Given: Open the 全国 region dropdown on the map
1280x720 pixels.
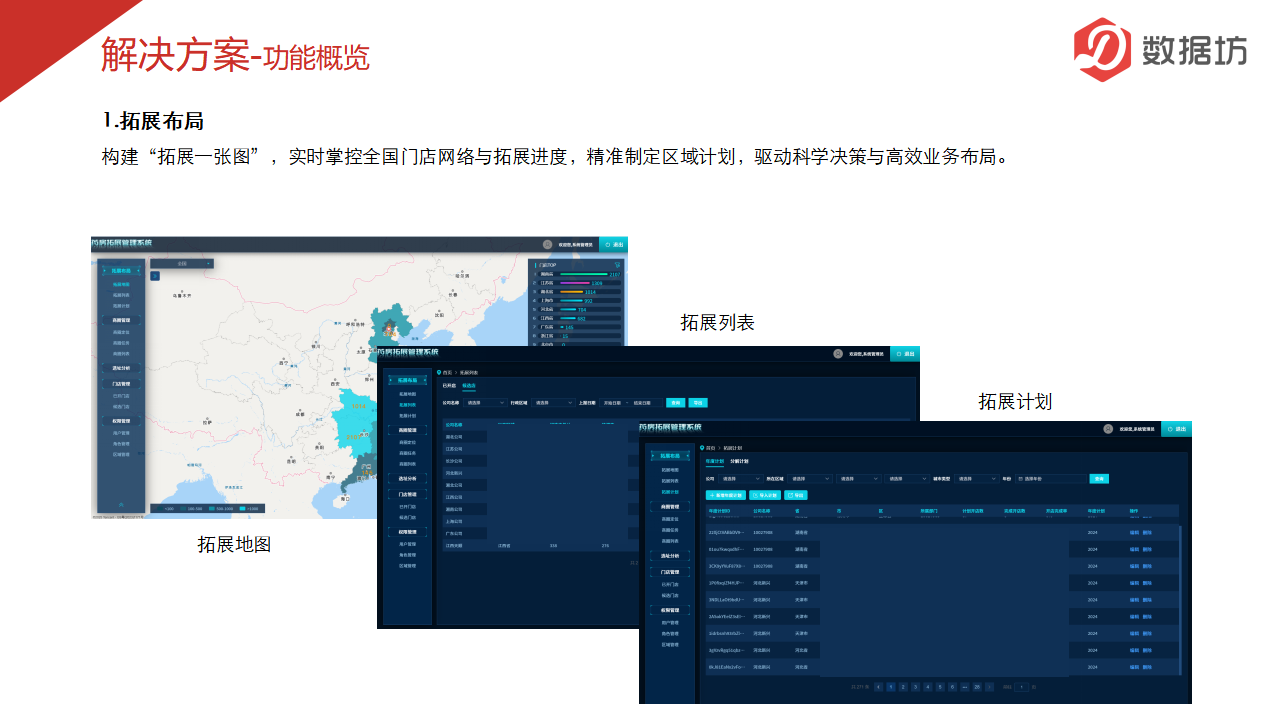Looking at the screenshot, I should click(x=182, y=263).
